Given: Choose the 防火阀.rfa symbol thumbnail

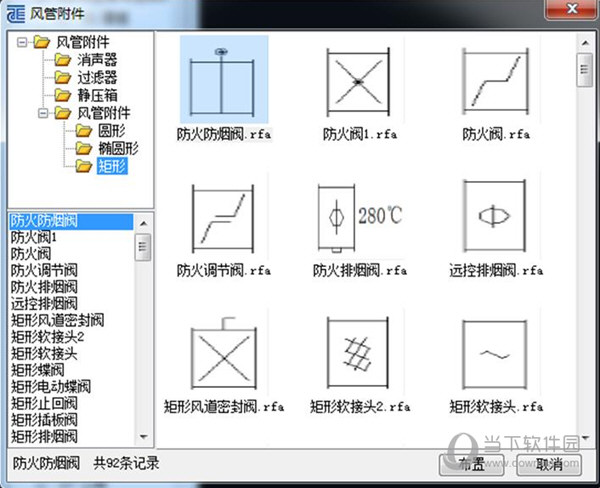Looking at the screenshot, I should 496,81.
